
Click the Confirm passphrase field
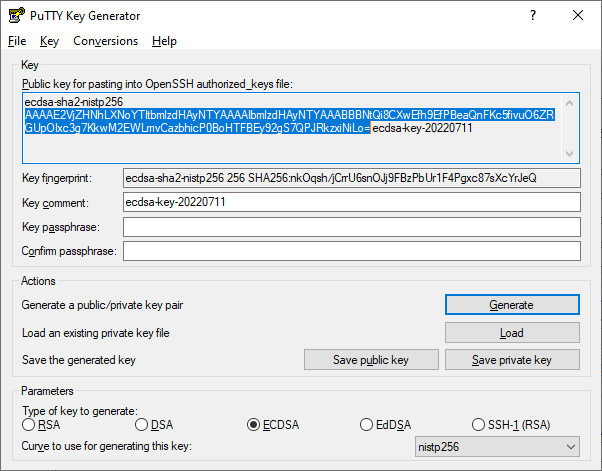pos(350,251)
